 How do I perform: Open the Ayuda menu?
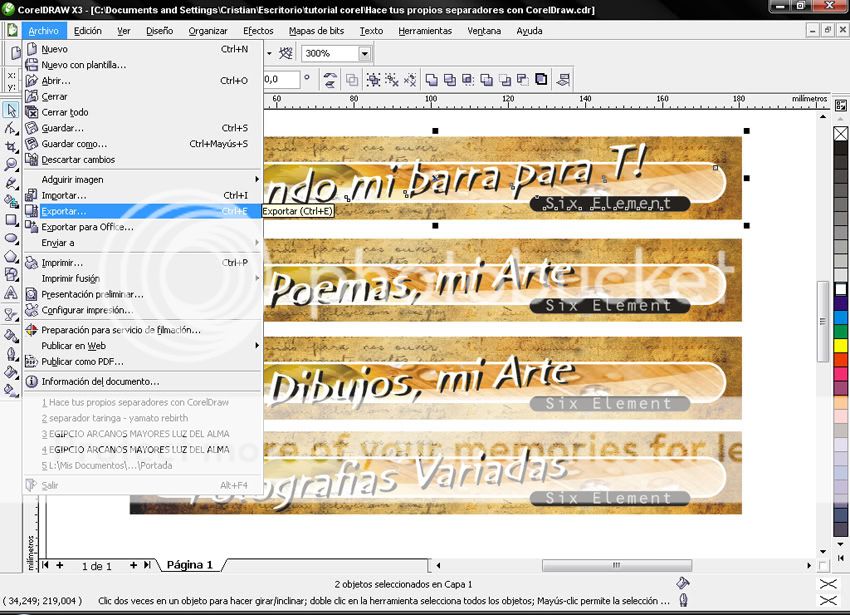(529, 31)
